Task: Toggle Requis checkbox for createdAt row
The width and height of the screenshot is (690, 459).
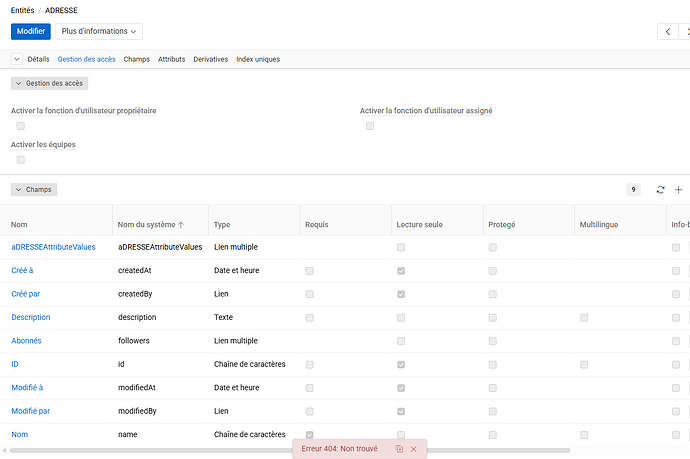Action: (x=310, y=271)
